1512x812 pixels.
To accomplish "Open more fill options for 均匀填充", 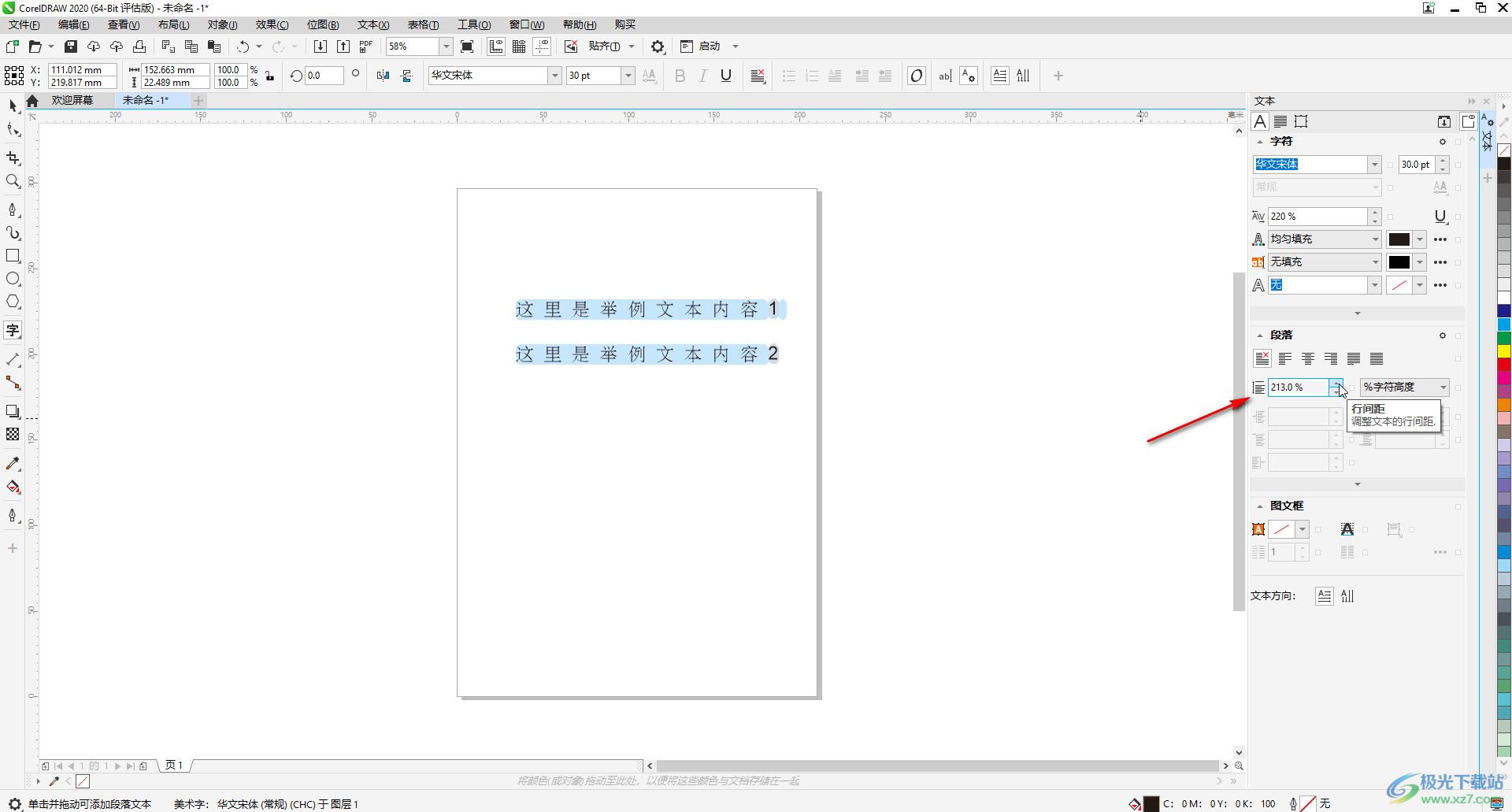I will pos(1440,239).
